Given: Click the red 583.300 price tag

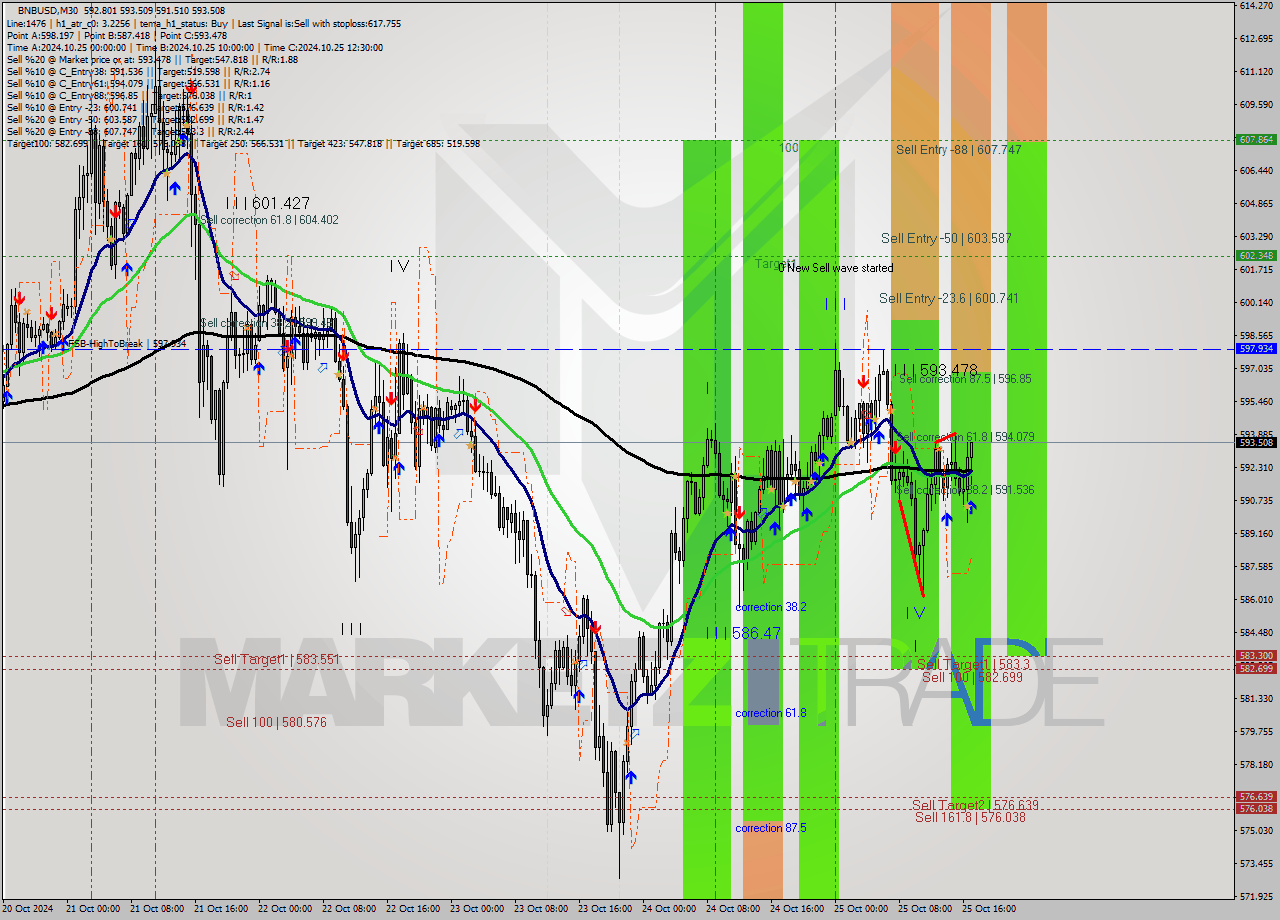Looking at the screenshot, I should point(1256,656).
